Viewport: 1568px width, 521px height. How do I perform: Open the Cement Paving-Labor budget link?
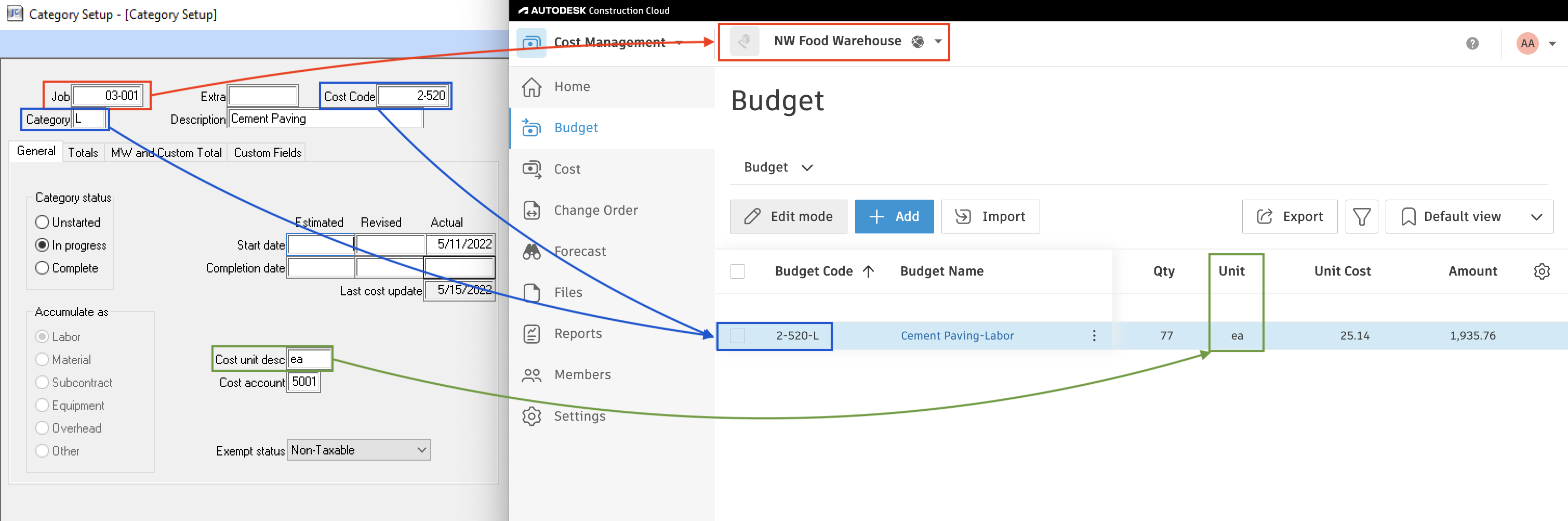click(957, 336)
